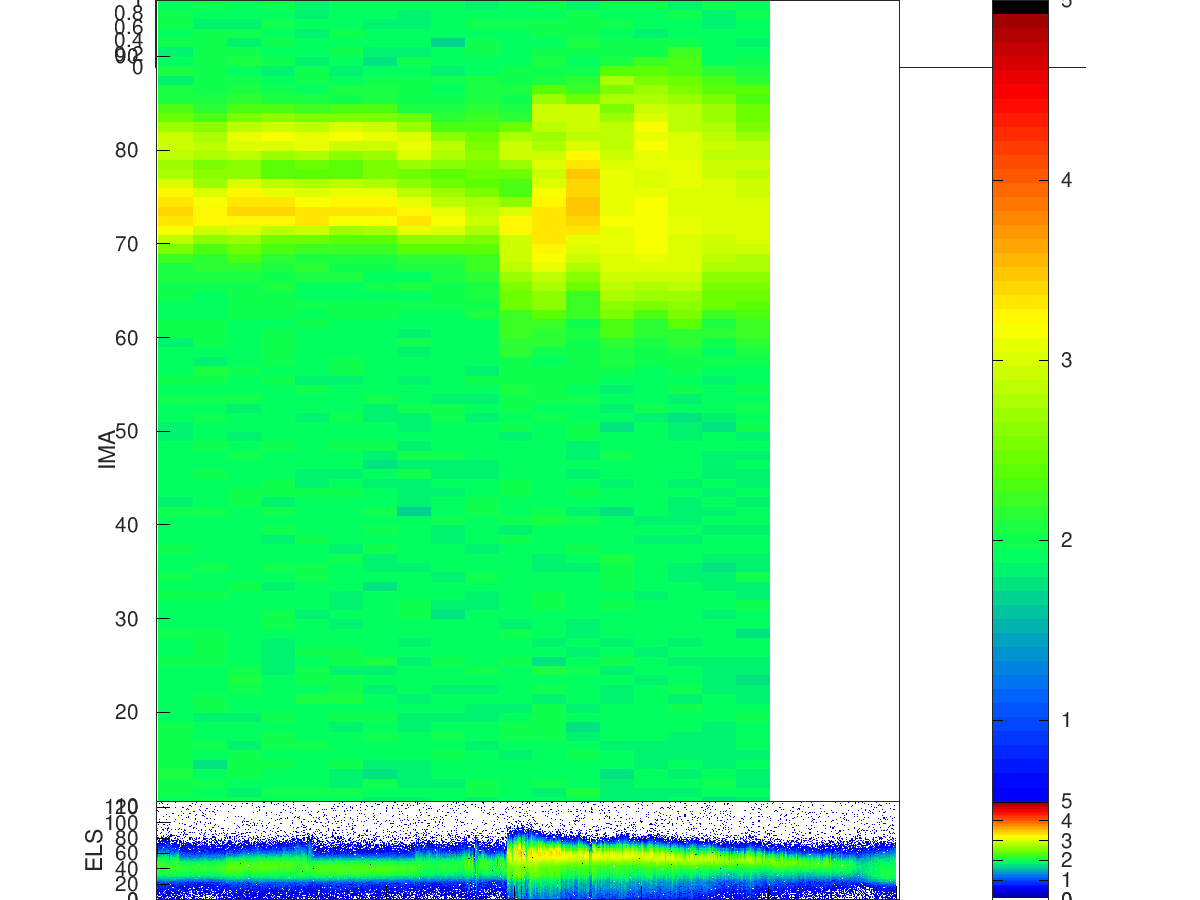Viewport: 1200px width, 900px height.
Task: Click the 80 tick on the IMA axis
Action: point(126,150)
